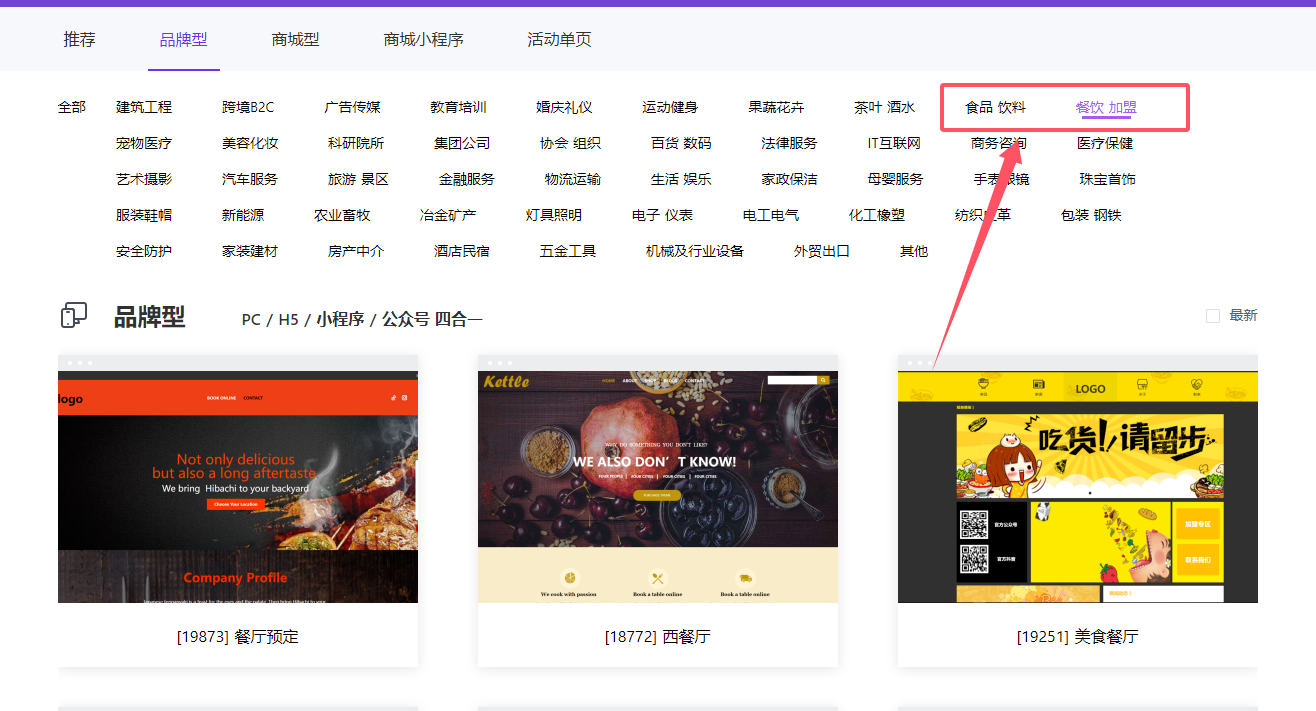This screenshot has height=711, width=1316.
Task: Select the 其他 category
Action: [x=914, y=251]
